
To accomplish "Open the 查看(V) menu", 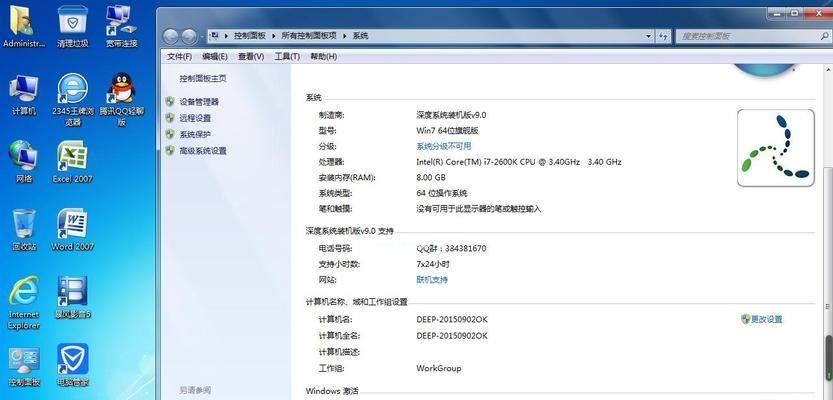I will click(251, 56).
